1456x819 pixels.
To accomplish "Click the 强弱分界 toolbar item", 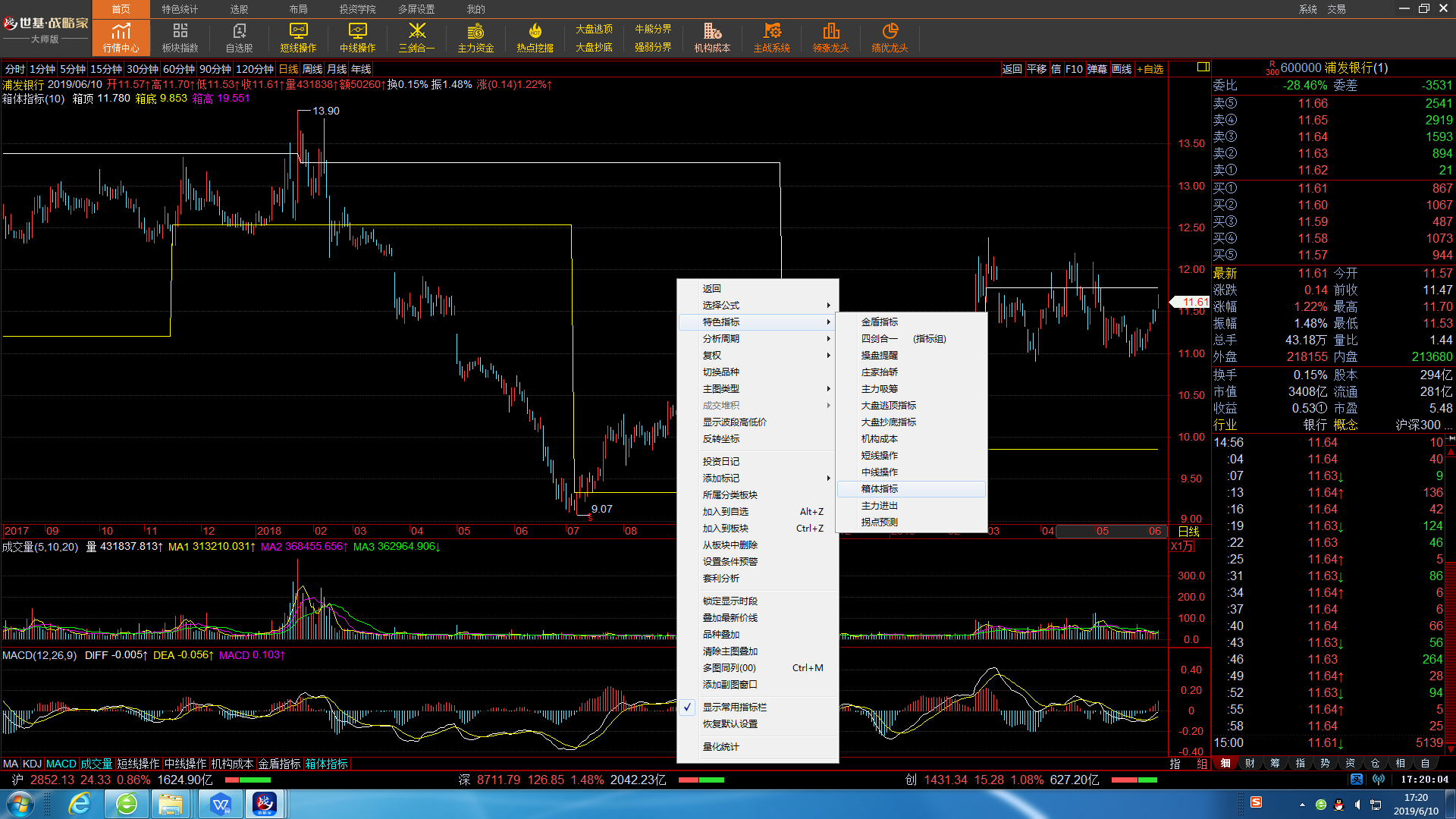I will (653, 47).
